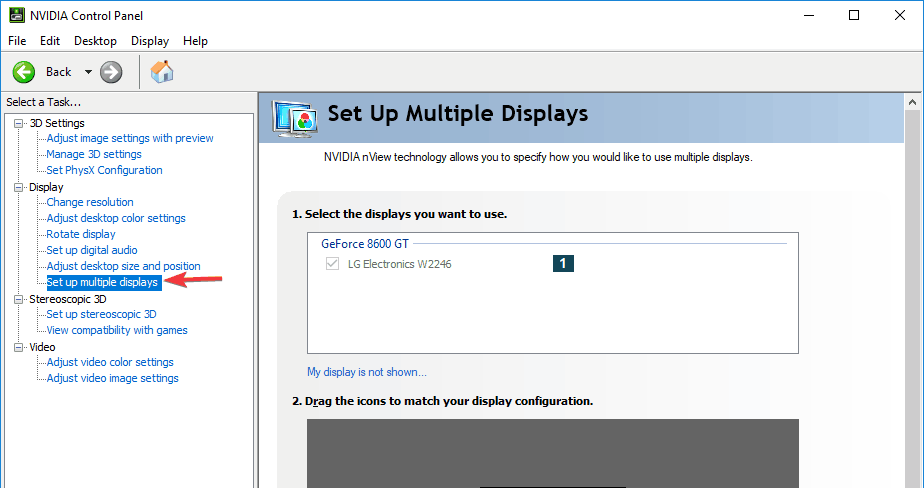Viewport: 924px width, 488px height.
Task: Click the NVIDIA Control Panel title icon
Action: (16, 15)
